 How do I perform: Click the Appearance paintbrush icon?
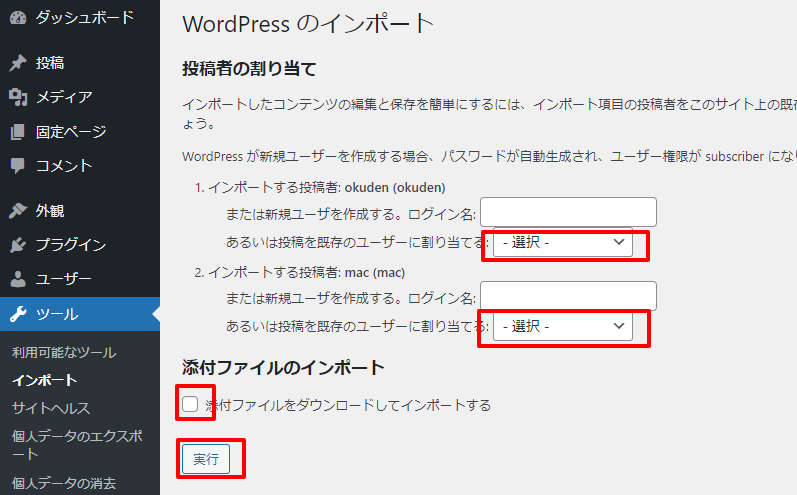pos(18,211)
